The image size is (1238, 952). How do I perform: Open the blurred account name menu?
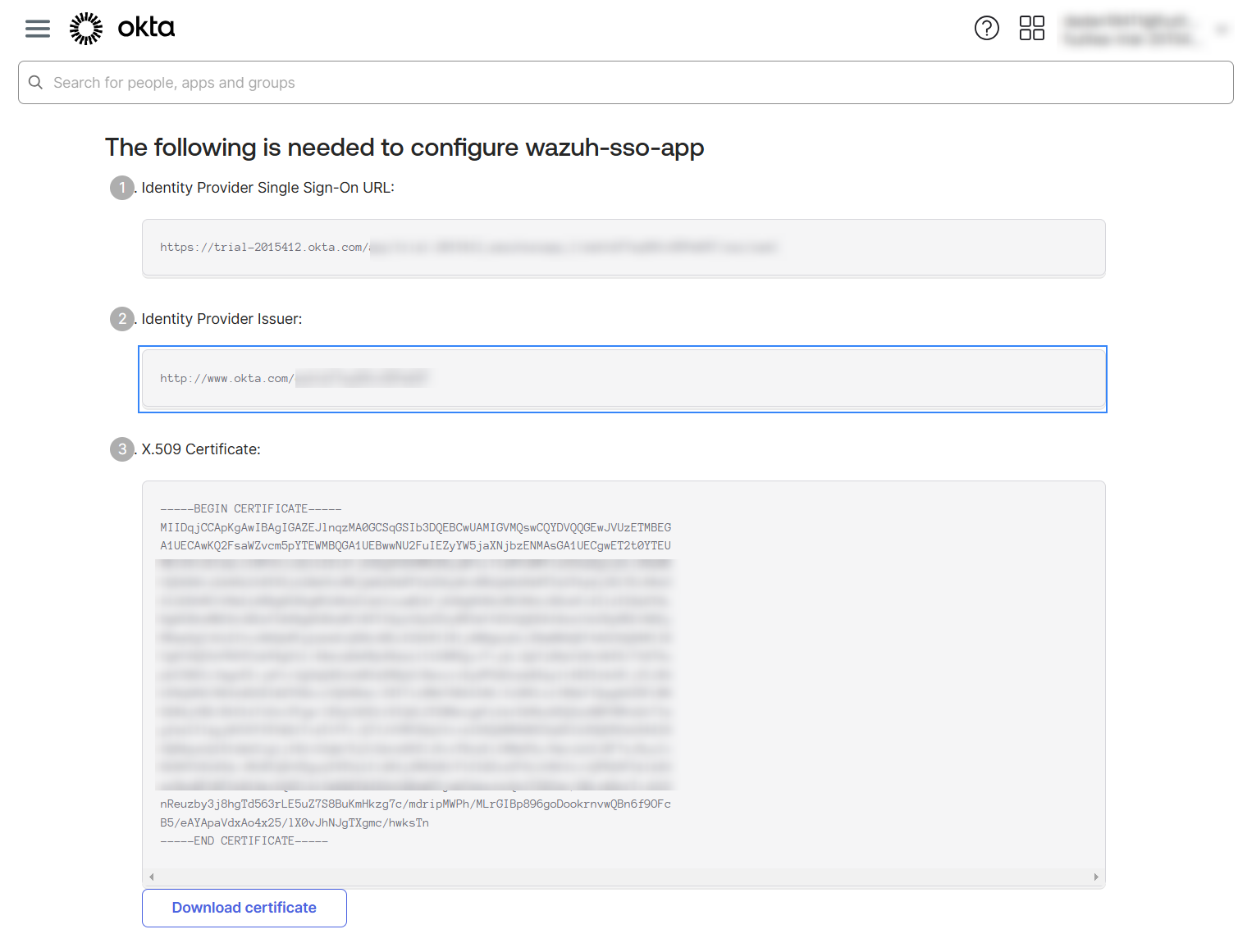1129,30
